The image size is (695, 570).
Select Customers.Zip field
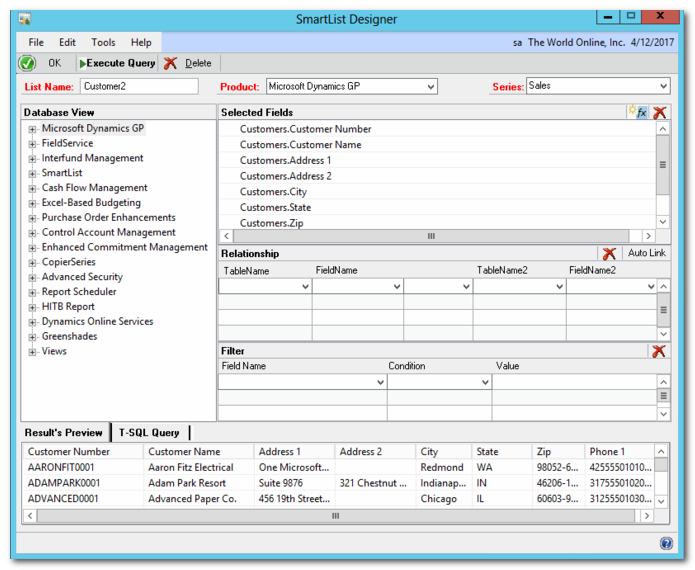coord(271,223)
